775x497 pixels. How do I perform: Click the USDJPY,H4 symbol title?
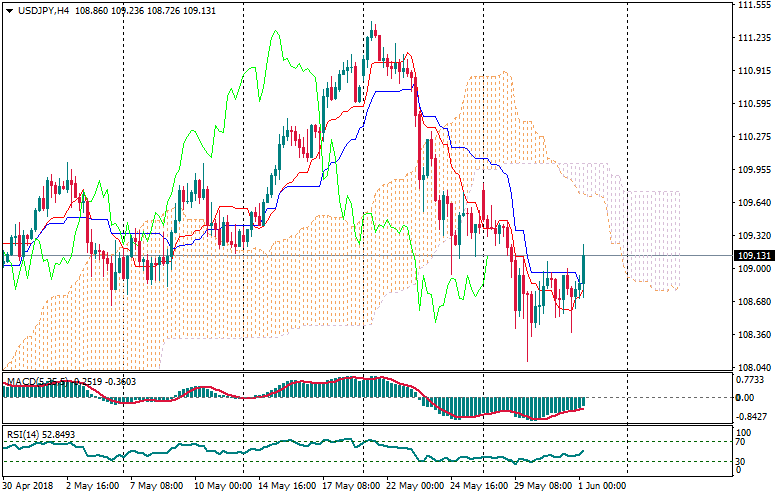coord(44,10)
